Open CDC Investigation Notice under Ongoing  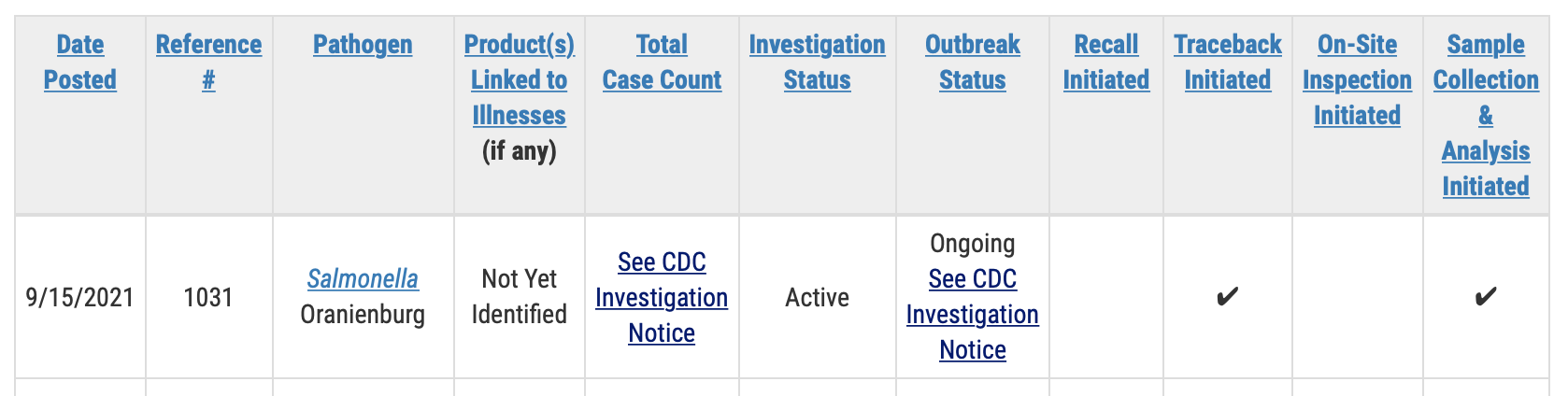973,314
